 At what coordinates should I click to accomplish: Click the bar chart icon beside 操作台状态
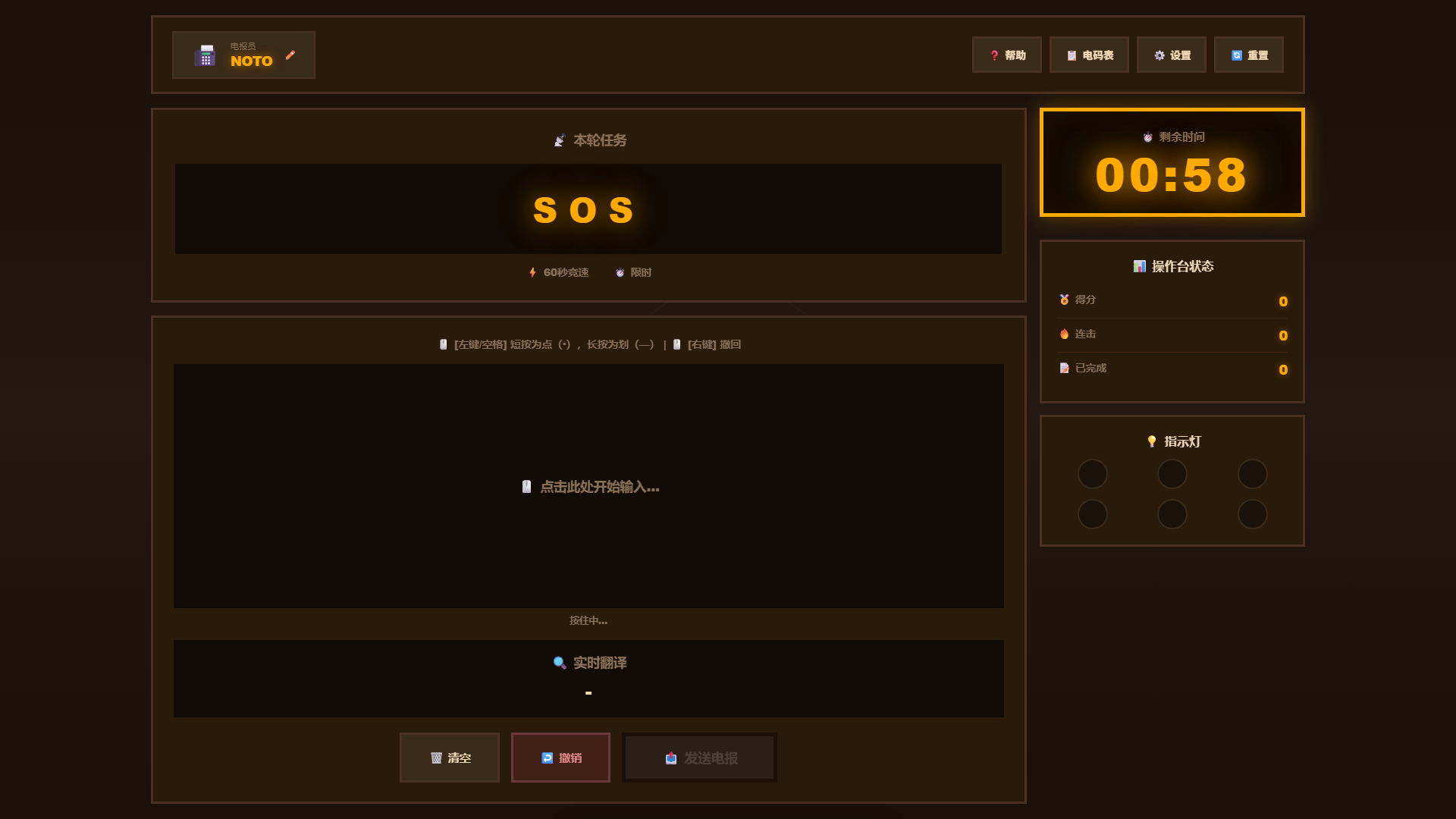[x=1139, y=266]
